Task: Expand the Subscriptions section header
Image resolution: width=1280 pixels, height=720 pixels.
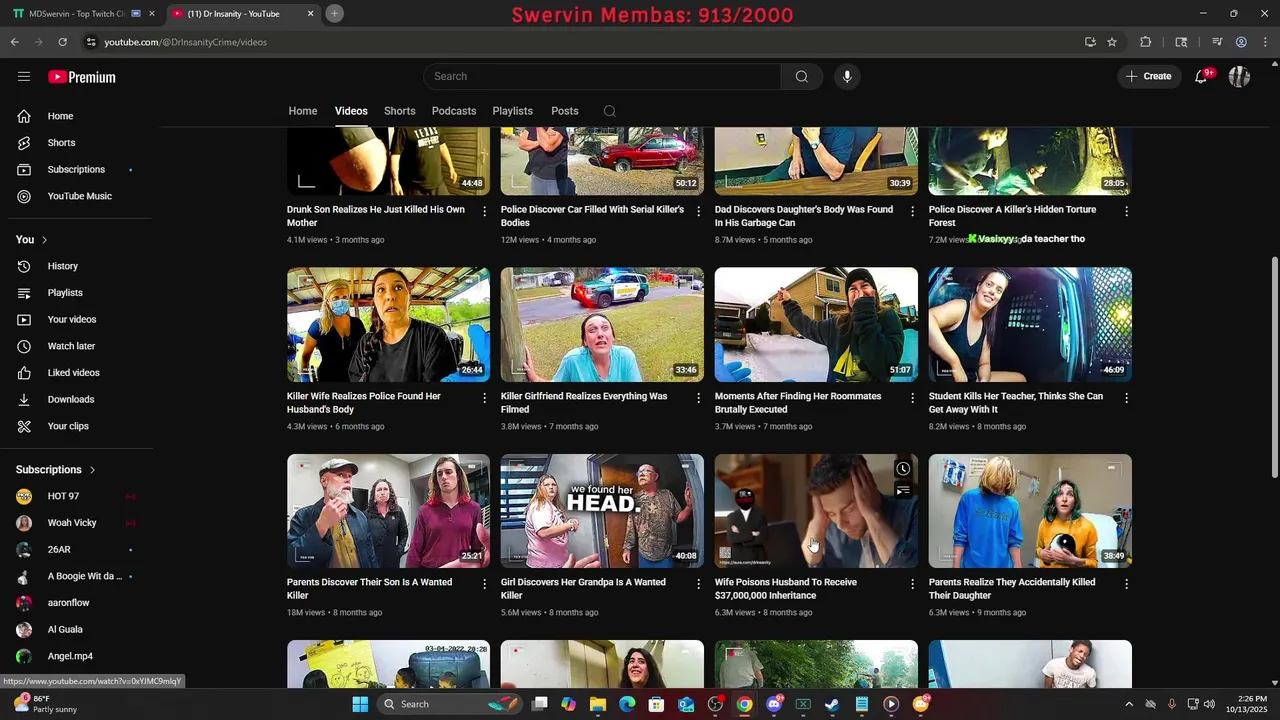Action: (56, 470)
